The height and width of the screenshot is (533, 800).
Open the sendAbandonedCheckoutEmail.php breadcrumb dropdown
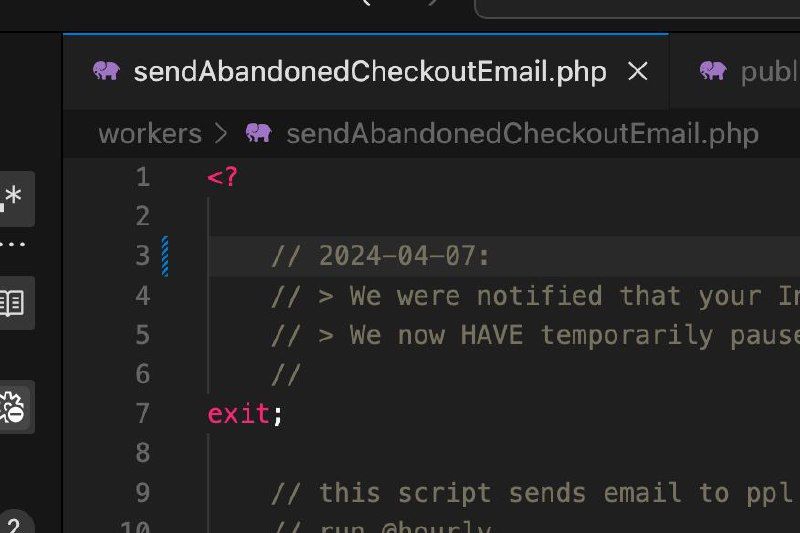tap(522, 134)
